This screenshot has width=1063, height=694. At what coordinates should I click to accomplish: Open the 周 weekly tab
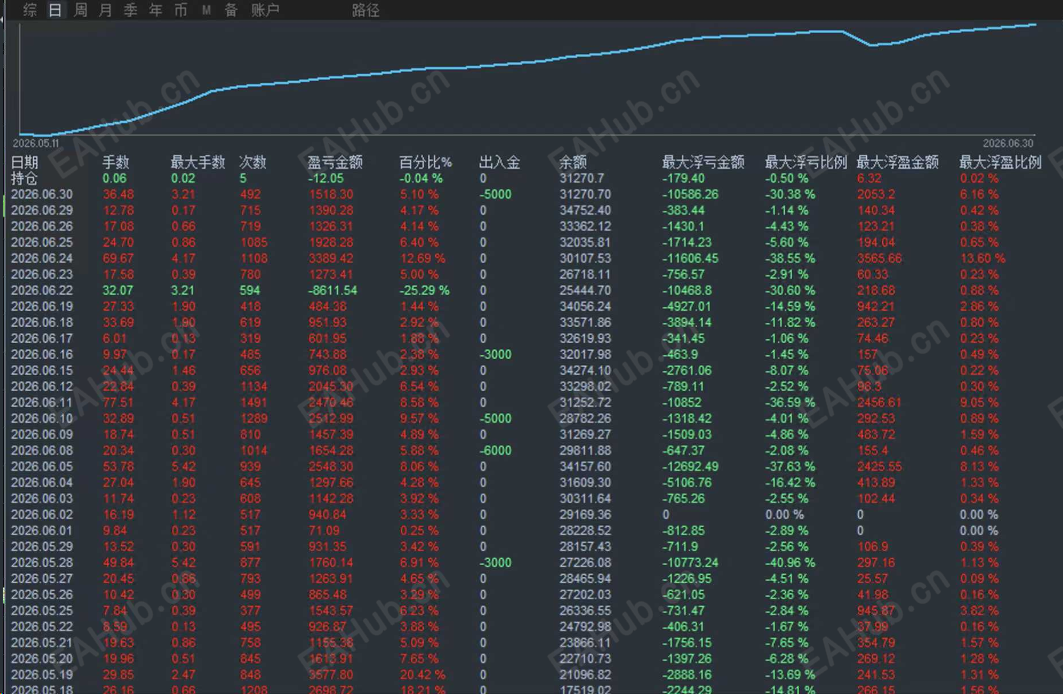coord(80,10)
